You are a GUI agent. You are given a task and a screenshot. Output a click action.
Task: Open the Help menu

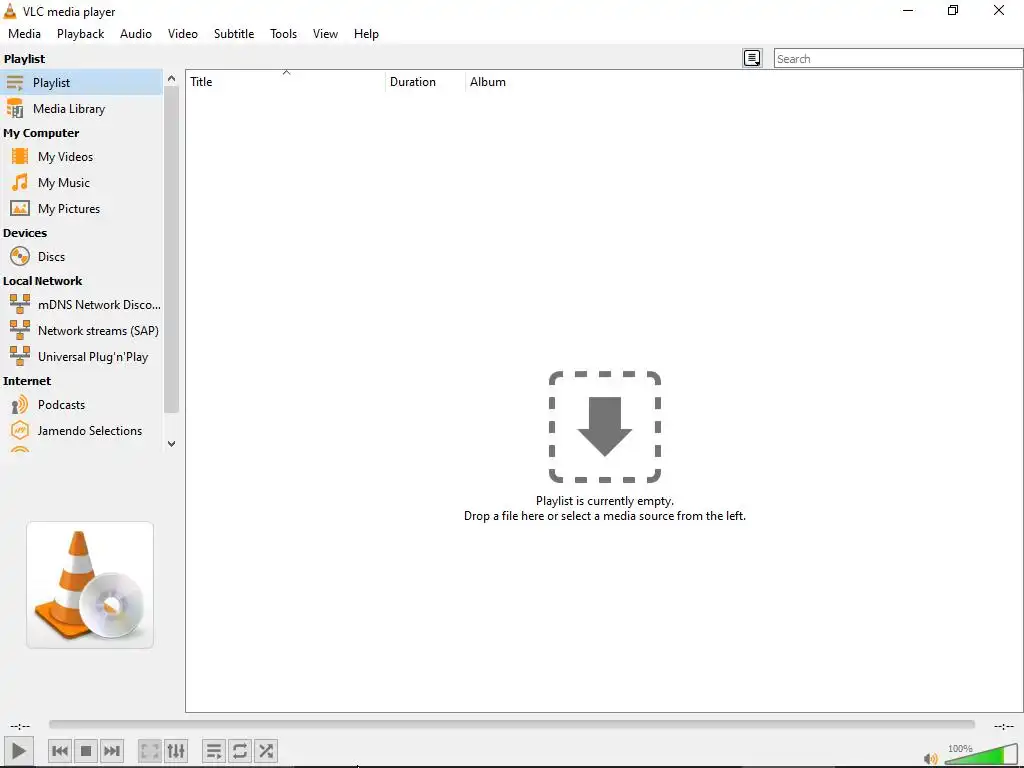tap(366, 34)
